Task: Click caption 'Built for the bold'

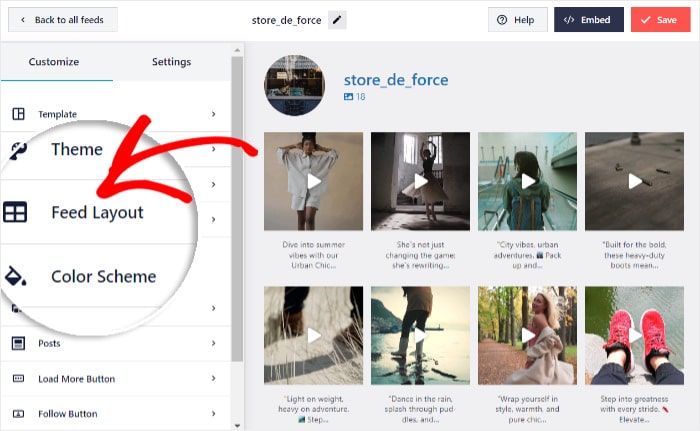Action: pos(634,255)
